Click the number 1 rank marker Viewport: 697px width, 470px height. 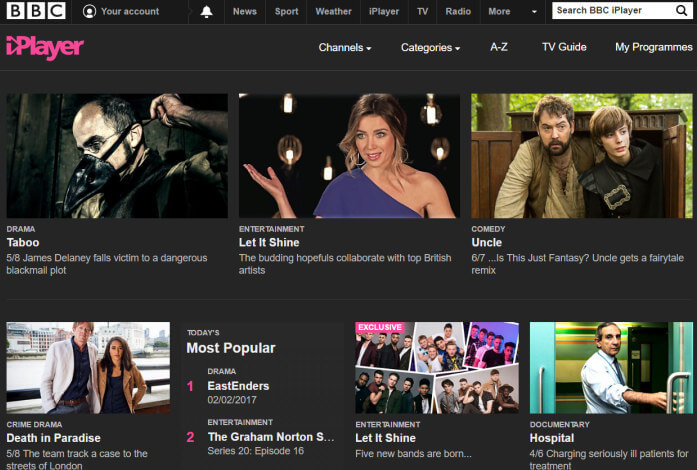coord(190,386)
